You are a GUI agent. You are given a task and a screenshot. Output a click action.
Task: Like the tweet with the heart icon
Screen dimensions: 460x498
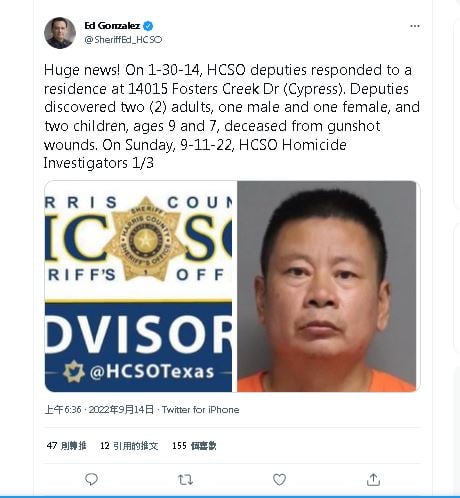(x=279, y=479)
